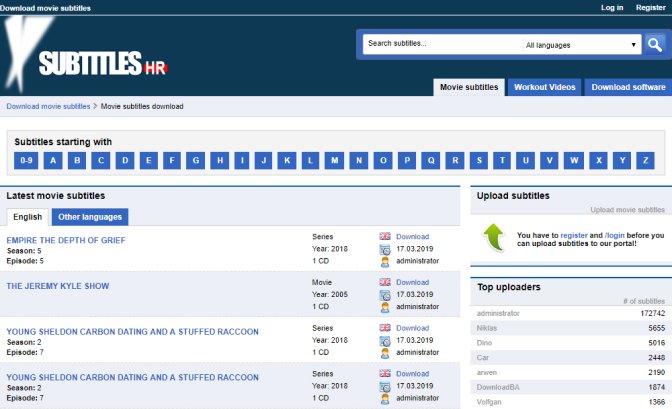Viewport: 672px width, 409px height.
Task: Filter subtitles starting with letter D
Action: pyautogui.click(x=125, y=160)
